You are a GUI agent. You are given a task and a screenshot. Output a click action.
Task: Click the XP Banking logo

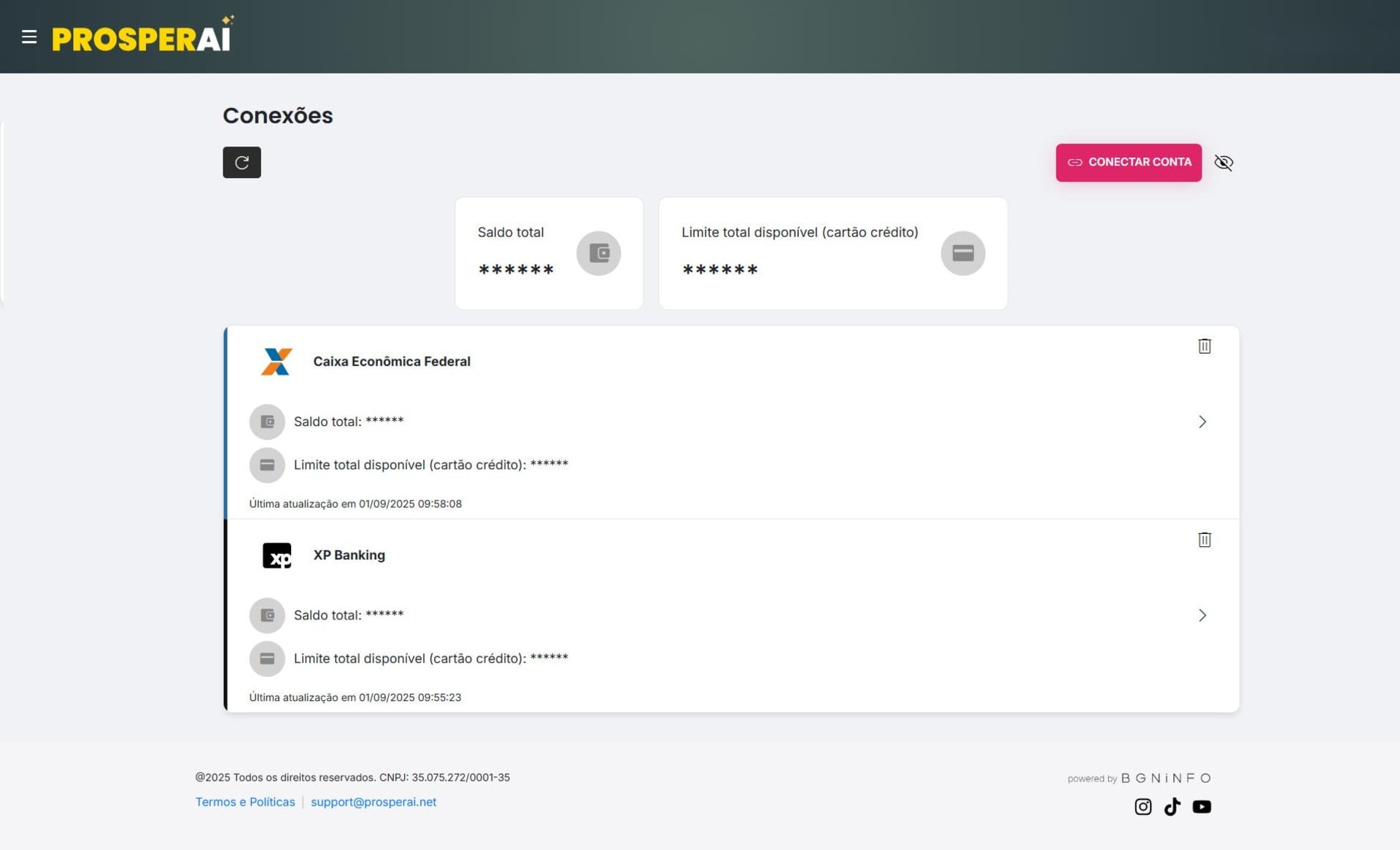(x=276, y=555)
